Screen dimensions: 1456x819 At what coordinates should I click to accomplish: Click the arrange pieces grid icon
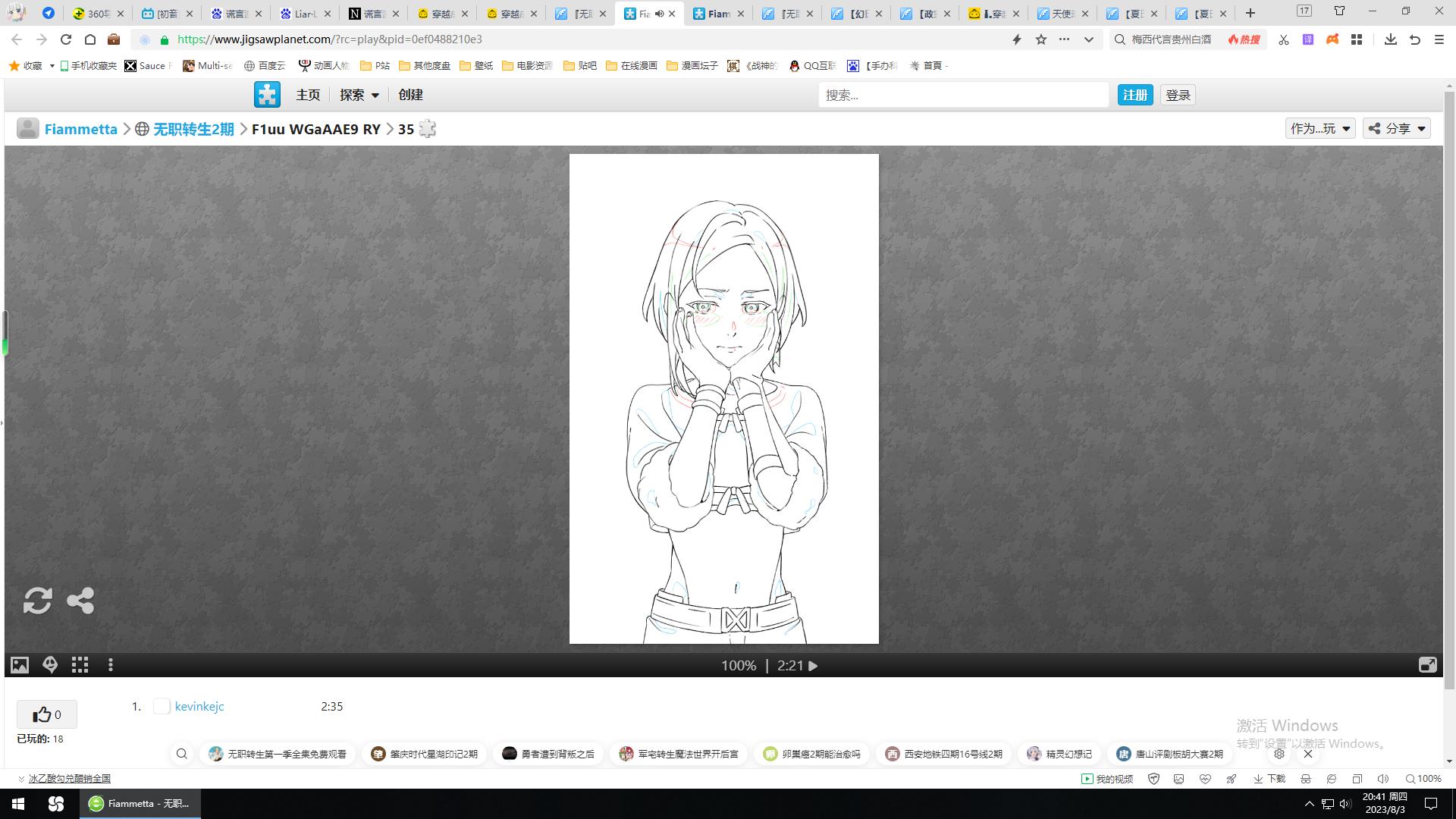tap(80, 665)
